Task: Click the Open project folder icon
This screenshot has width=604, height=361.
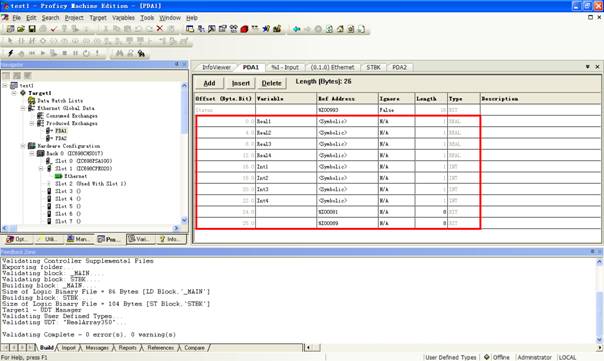Action: (x=21, y=29)
